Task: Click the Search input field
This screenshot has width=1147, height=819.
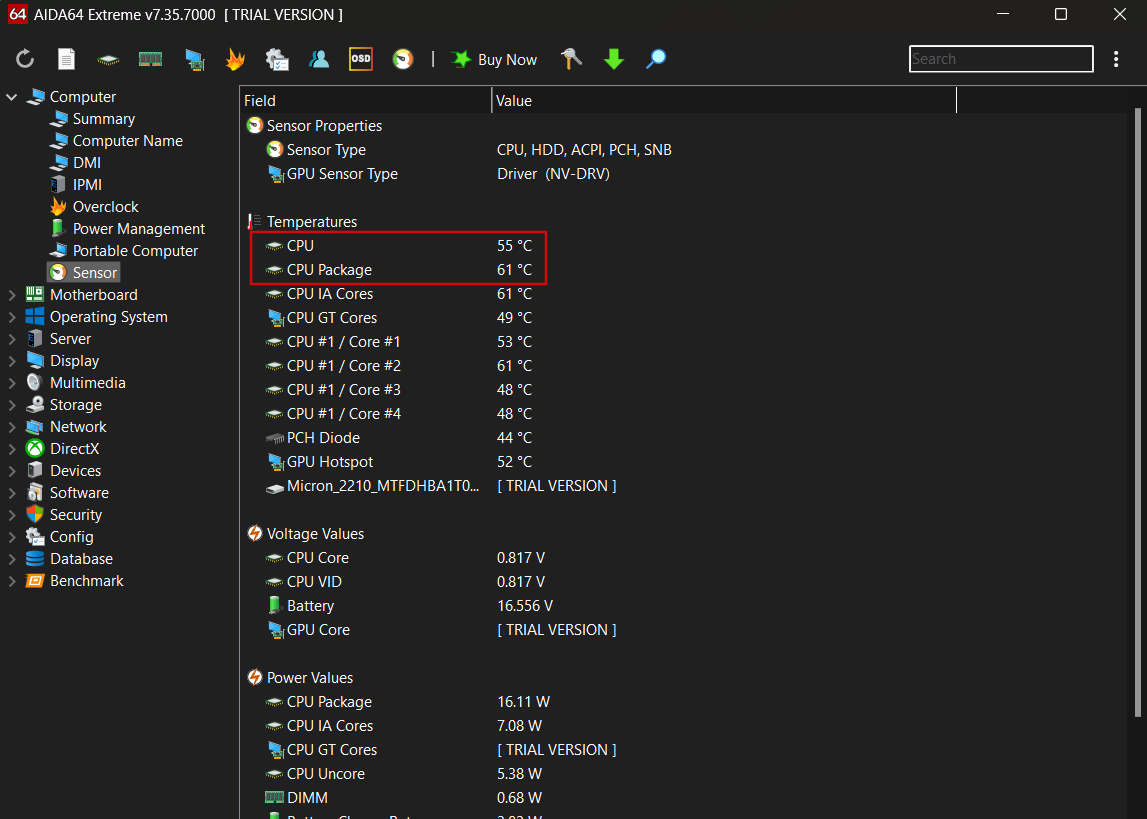Action: 1000,59
